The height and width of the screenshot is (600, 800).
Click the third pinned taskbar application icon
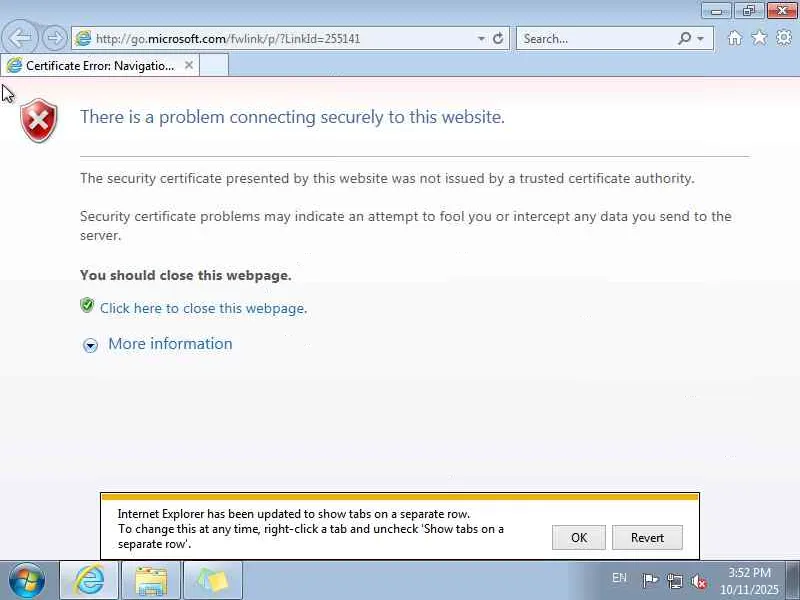tap(213, 581)
